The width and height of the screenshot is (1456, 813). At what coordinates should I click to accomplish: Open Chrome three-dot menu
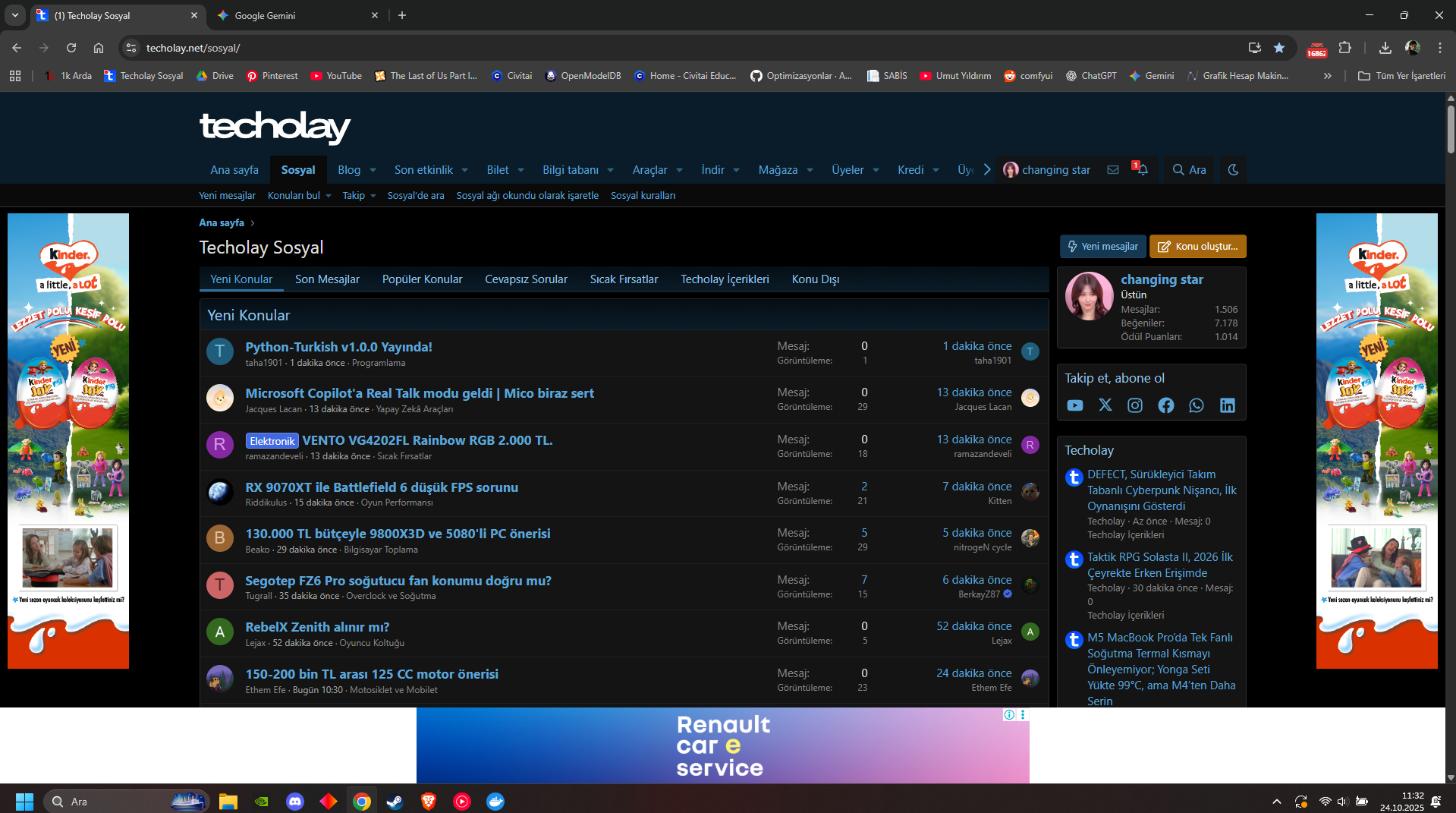pyautogui.click(x=1440, y=48)
